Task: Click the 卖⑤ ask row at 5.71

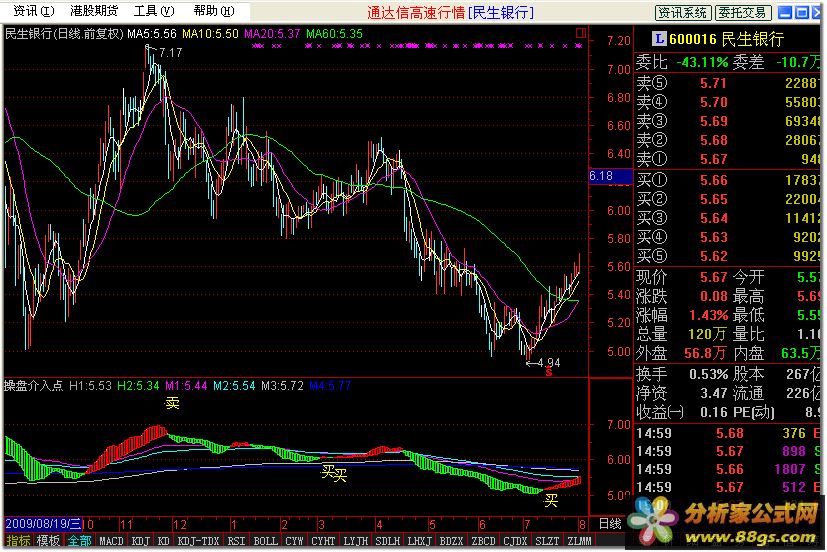Action: tap(728, 83)
